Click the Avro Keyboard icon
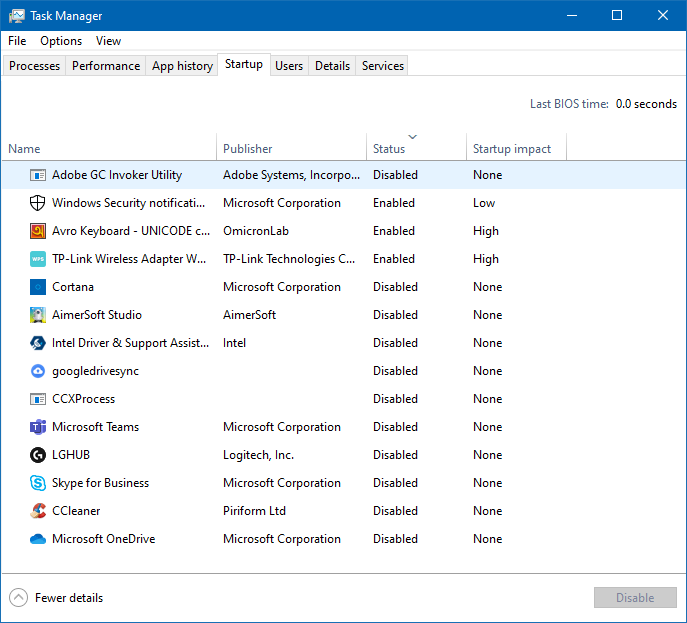The width and height of the screenshot is (687, 623). (x=38, y=231)
